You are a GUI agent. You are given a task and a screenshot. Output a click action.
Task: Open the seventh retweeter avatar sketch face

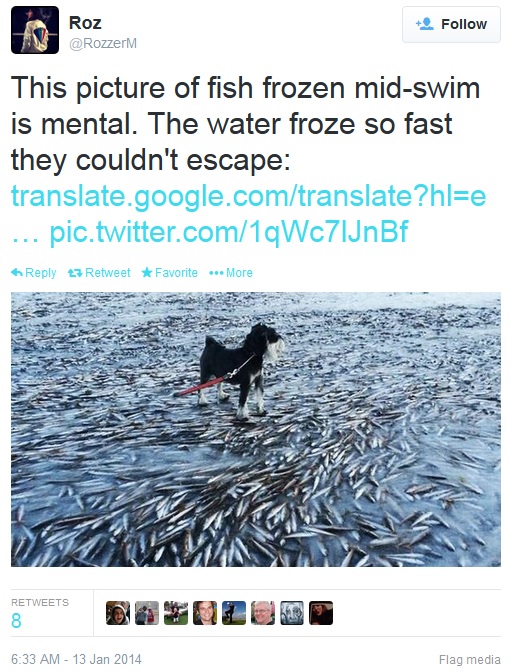292,613
